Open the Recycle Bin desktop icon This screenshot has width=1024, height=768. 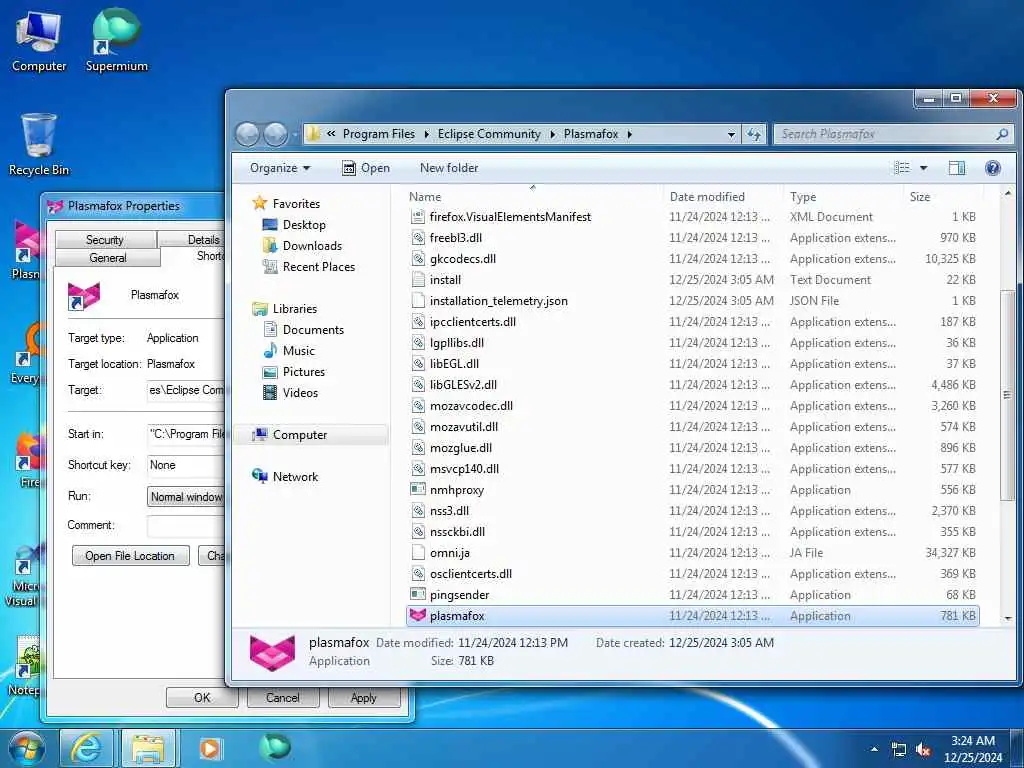pyautogui.click(x=39, y=144)
